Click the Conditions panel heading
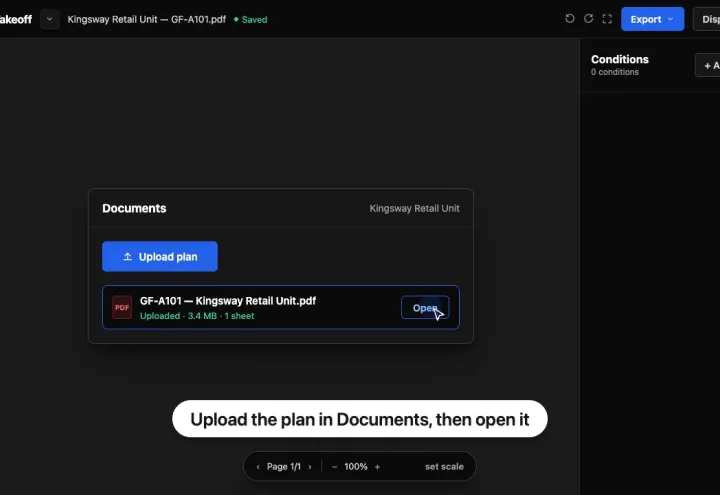The height and width of the screenshot is (495, 720). 619,59
